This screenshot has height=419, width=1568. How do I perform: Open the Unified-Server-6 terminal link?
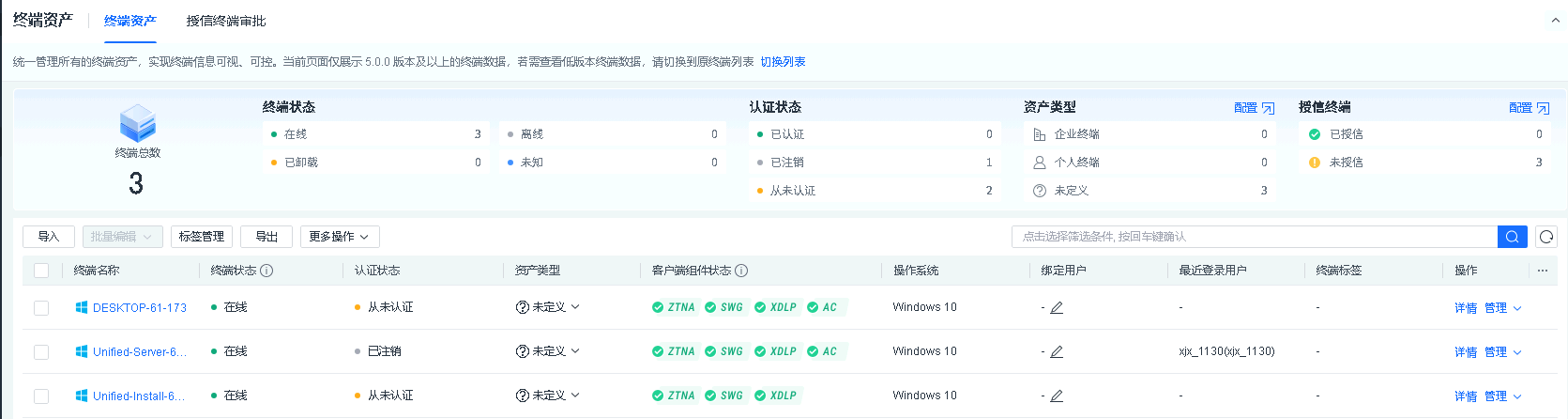140,351
